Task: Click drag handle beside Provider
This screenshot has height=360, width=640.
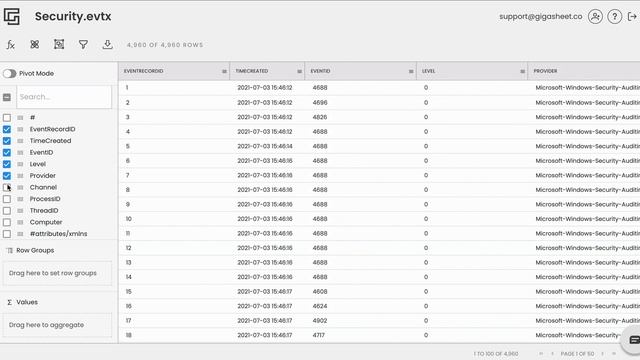Action: point(20,176)
